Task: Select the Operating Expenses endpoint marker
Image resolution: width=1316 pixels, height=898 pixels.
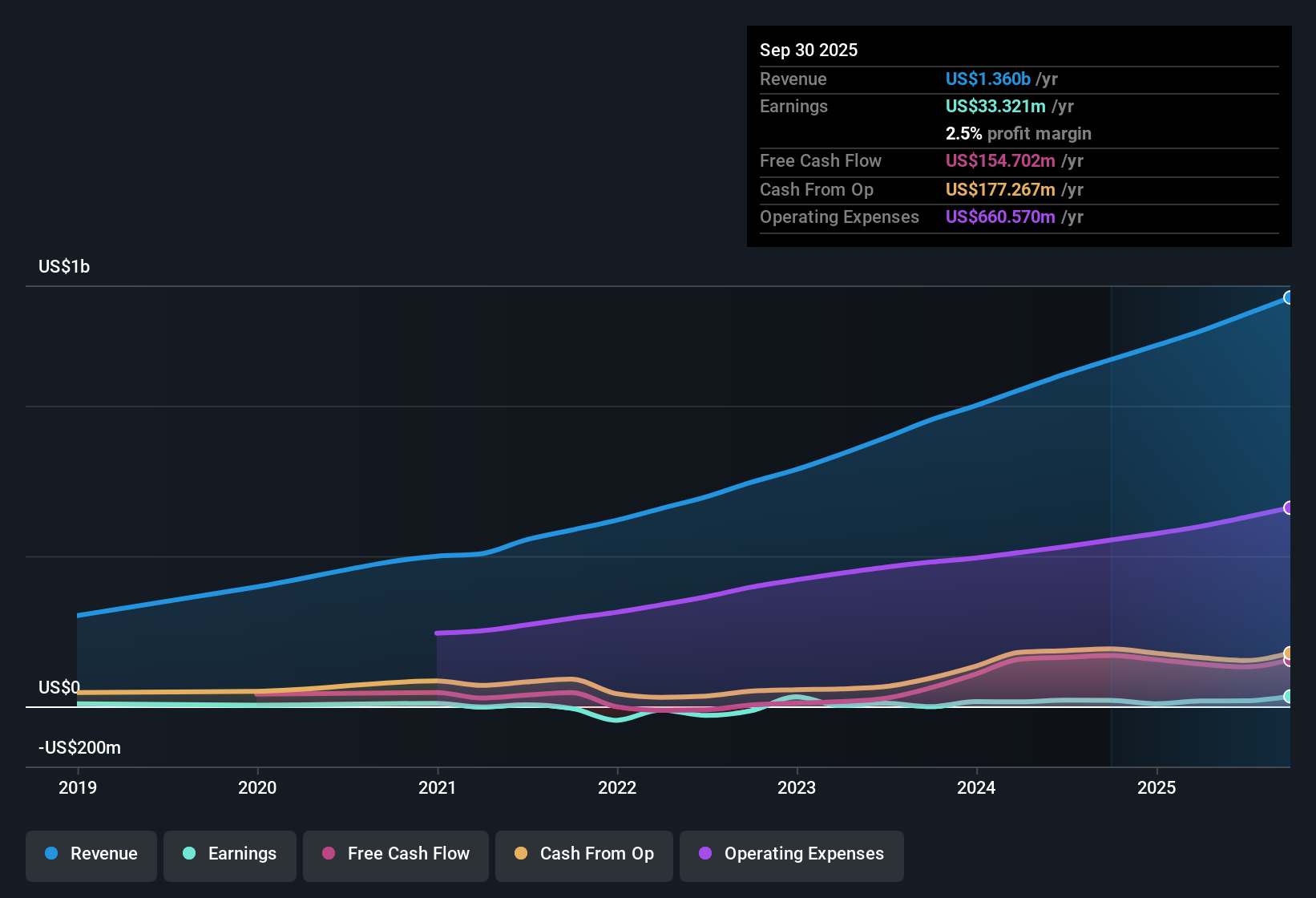Action: pyautogui.click(x=1289, y=508)
